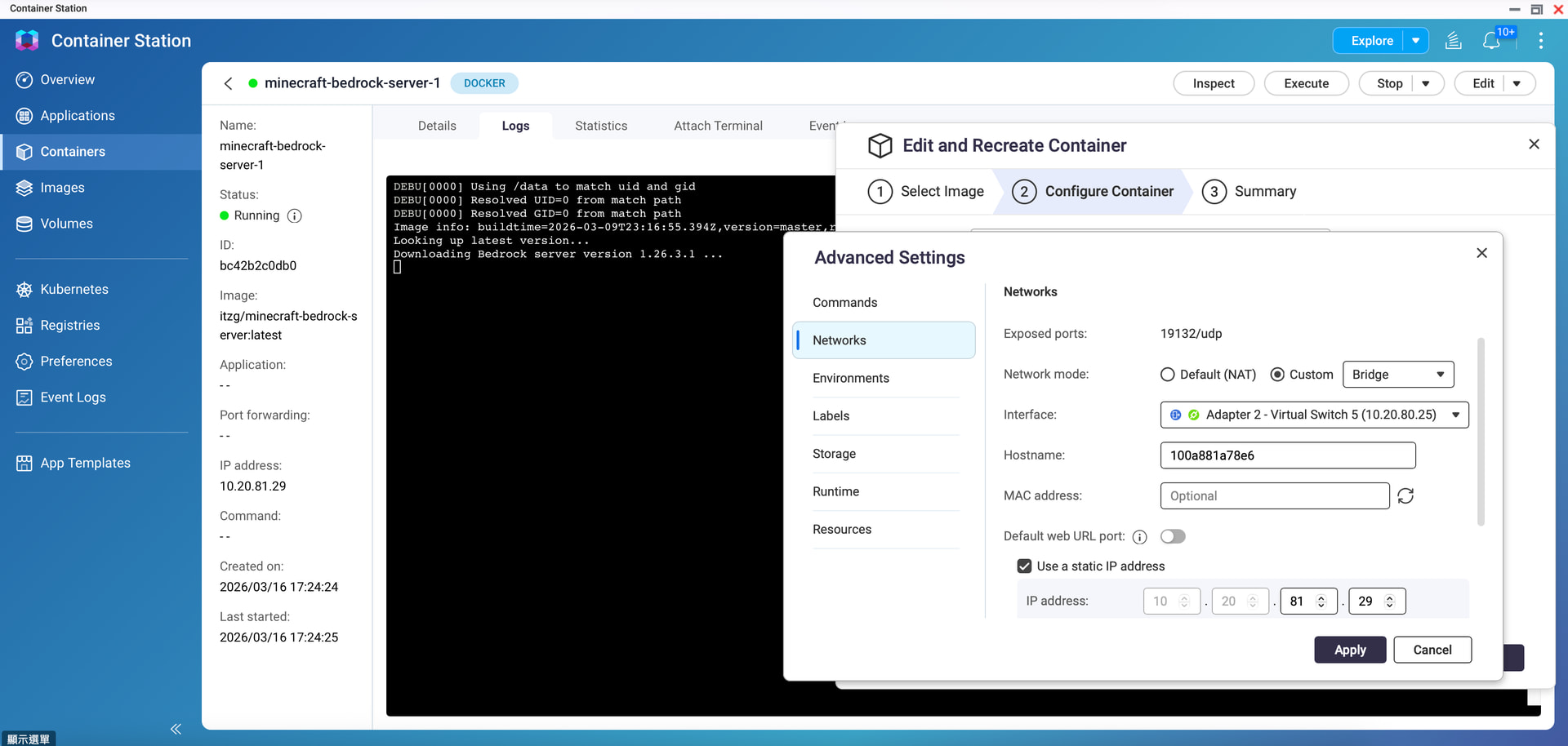The height and width of the screenshot is (746, 1568).
Task: Click the Running status info icon
Action: click(295, 216)
